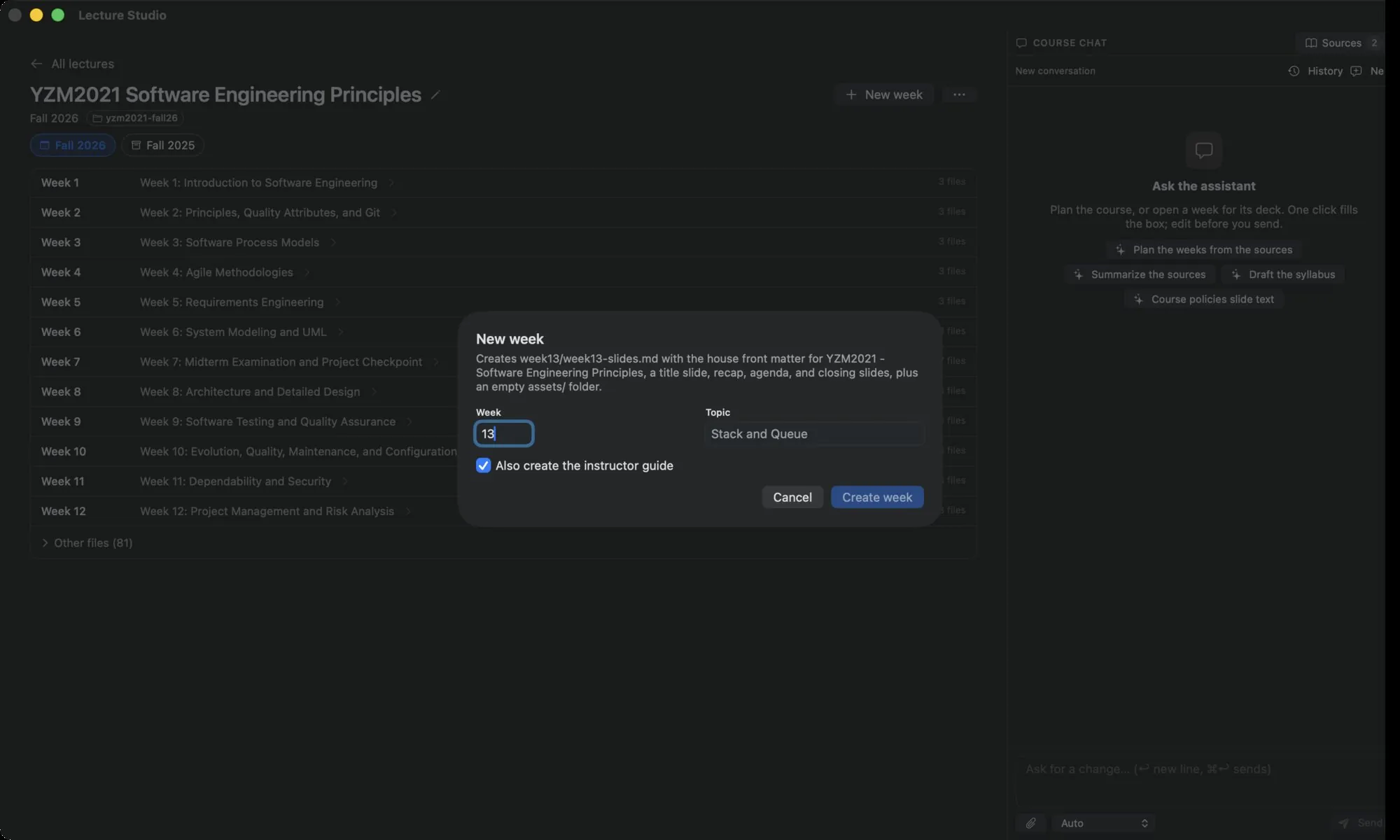Expand the Other files (81) section
1400x840 pixels.
pos(87,543)
